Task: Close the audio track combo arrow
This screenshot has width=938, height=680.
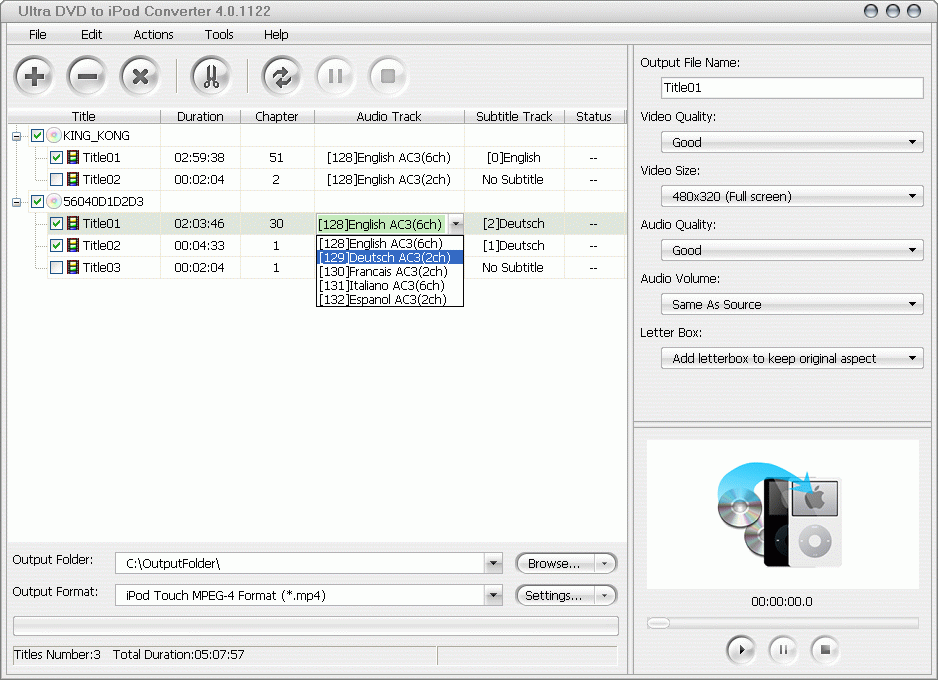Action: [456, 224]
